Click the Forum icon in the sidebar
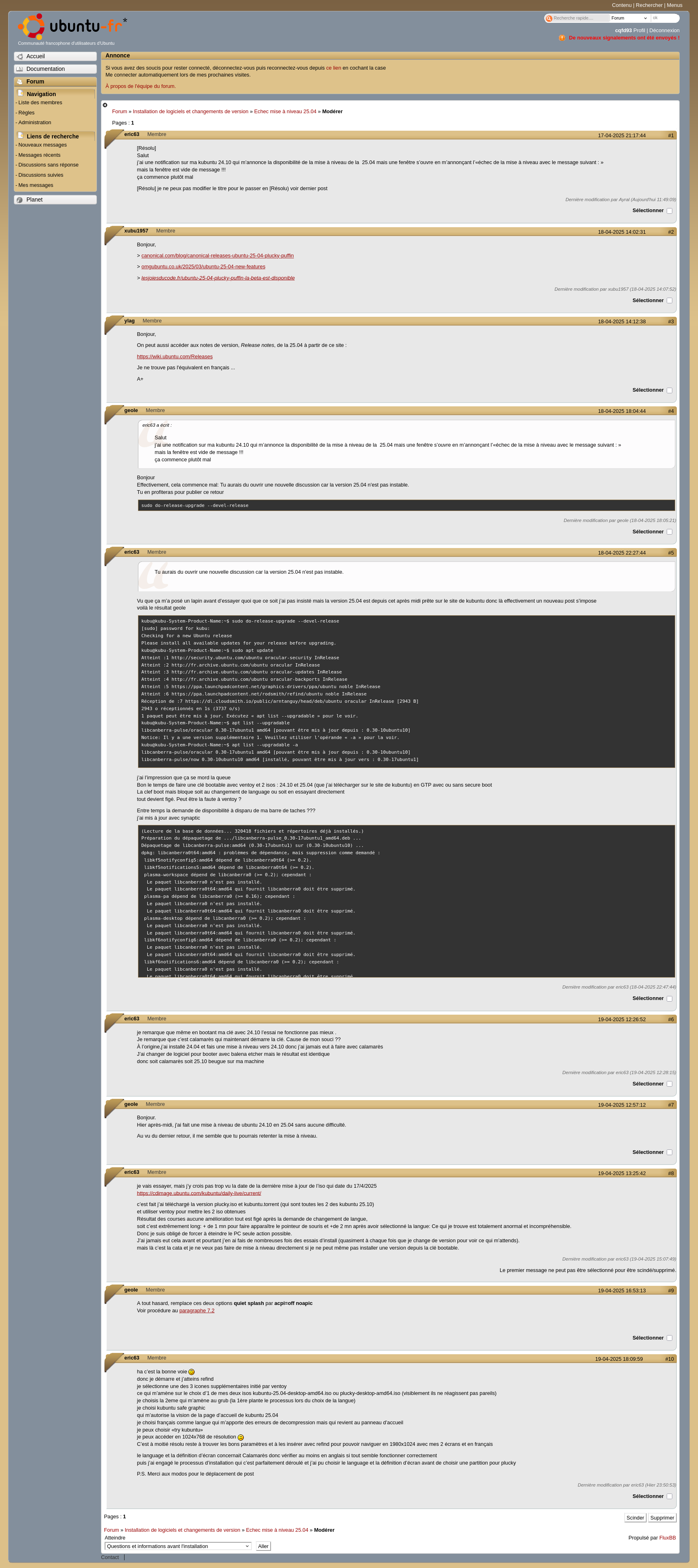The width and height of the screenshot is (698, 1568). (x=20, y=81)
